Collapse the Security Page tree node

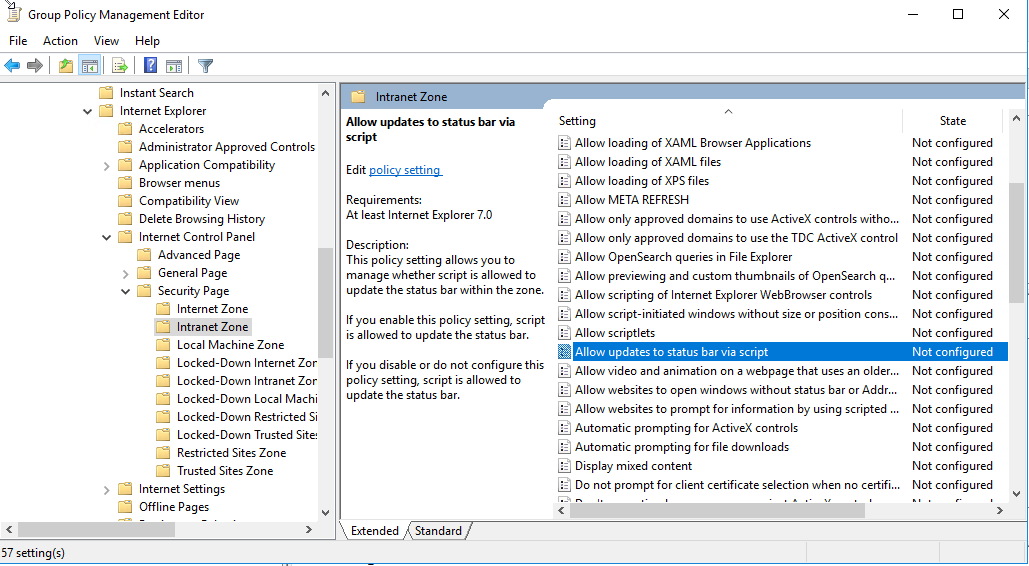pos(126,291)
